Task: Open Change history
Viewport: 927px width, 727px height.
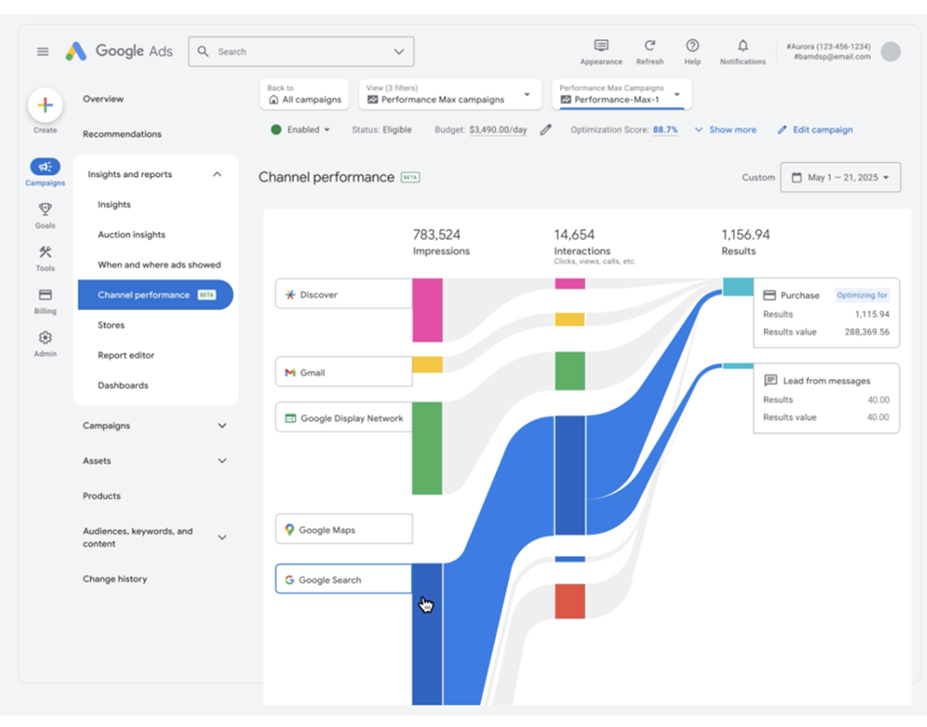Action: click(x=115, y=579)
